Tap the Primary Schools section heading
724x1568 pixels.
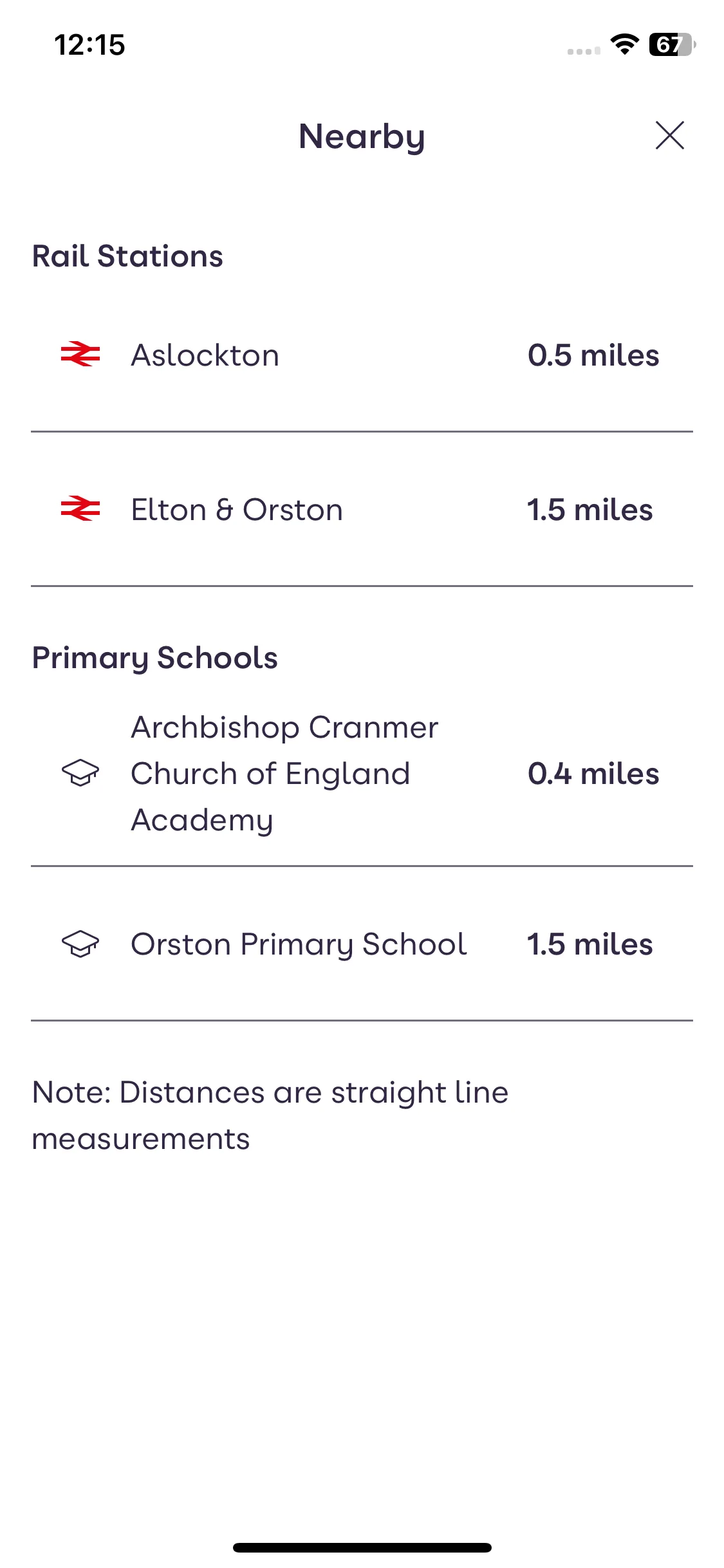tap(155, 658)
